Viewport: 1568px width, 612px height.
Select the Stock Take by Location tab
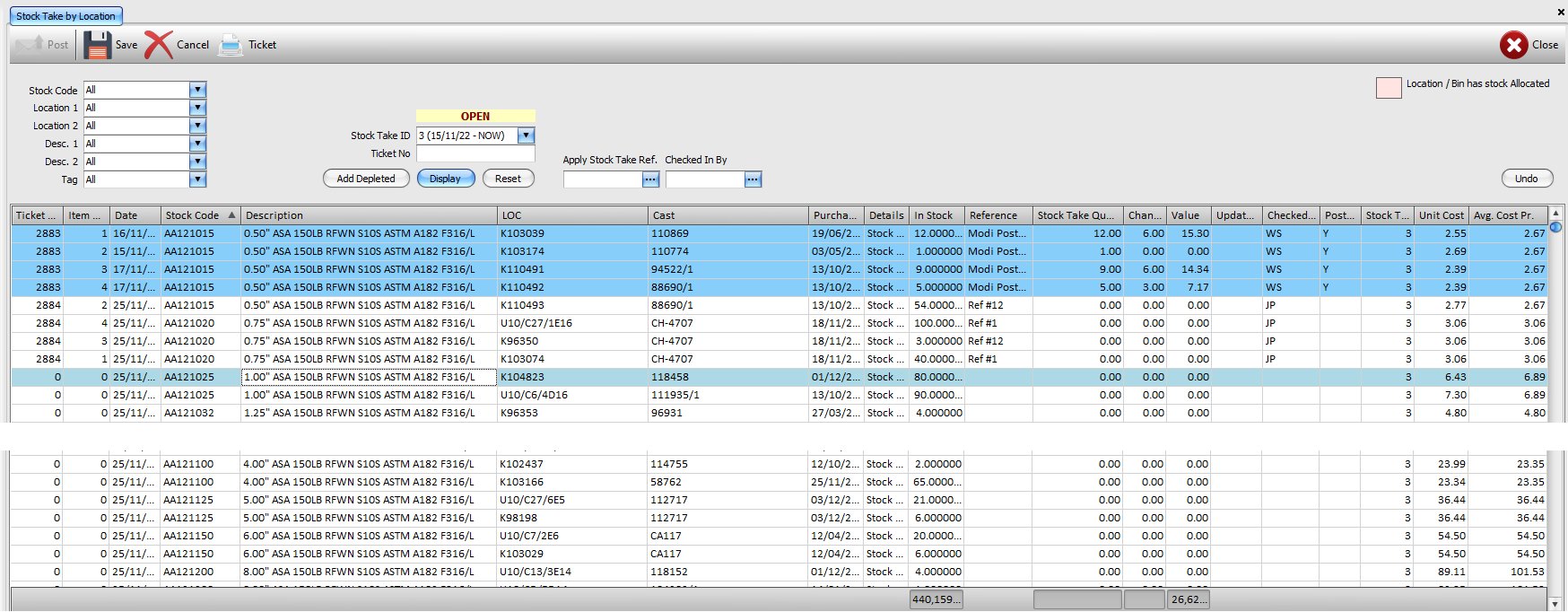click(65, 16)
